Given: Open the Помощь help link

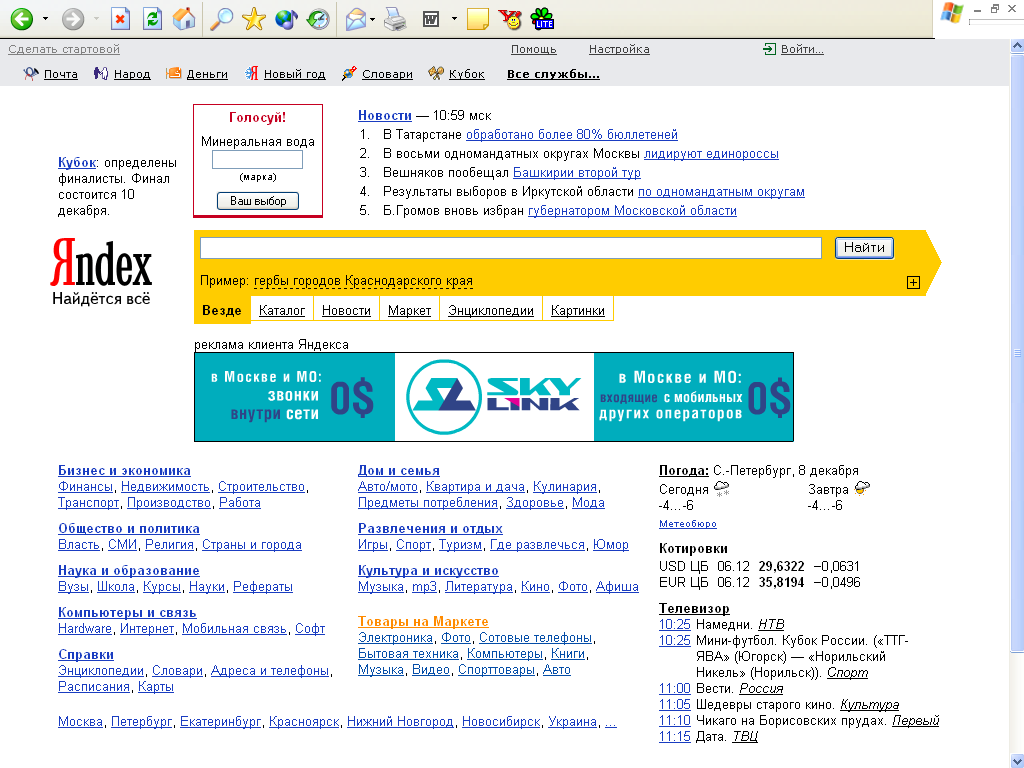Looking at the screenshot, I should click(534, 49).
